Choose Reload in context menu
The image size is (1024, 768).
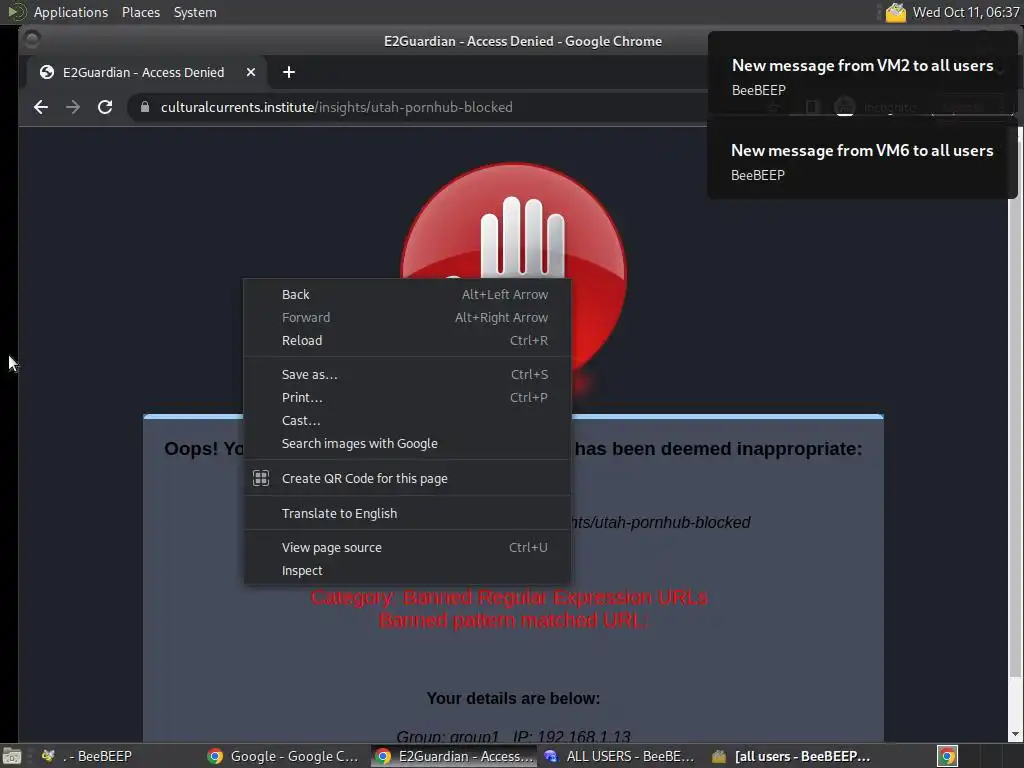[408, 340]
